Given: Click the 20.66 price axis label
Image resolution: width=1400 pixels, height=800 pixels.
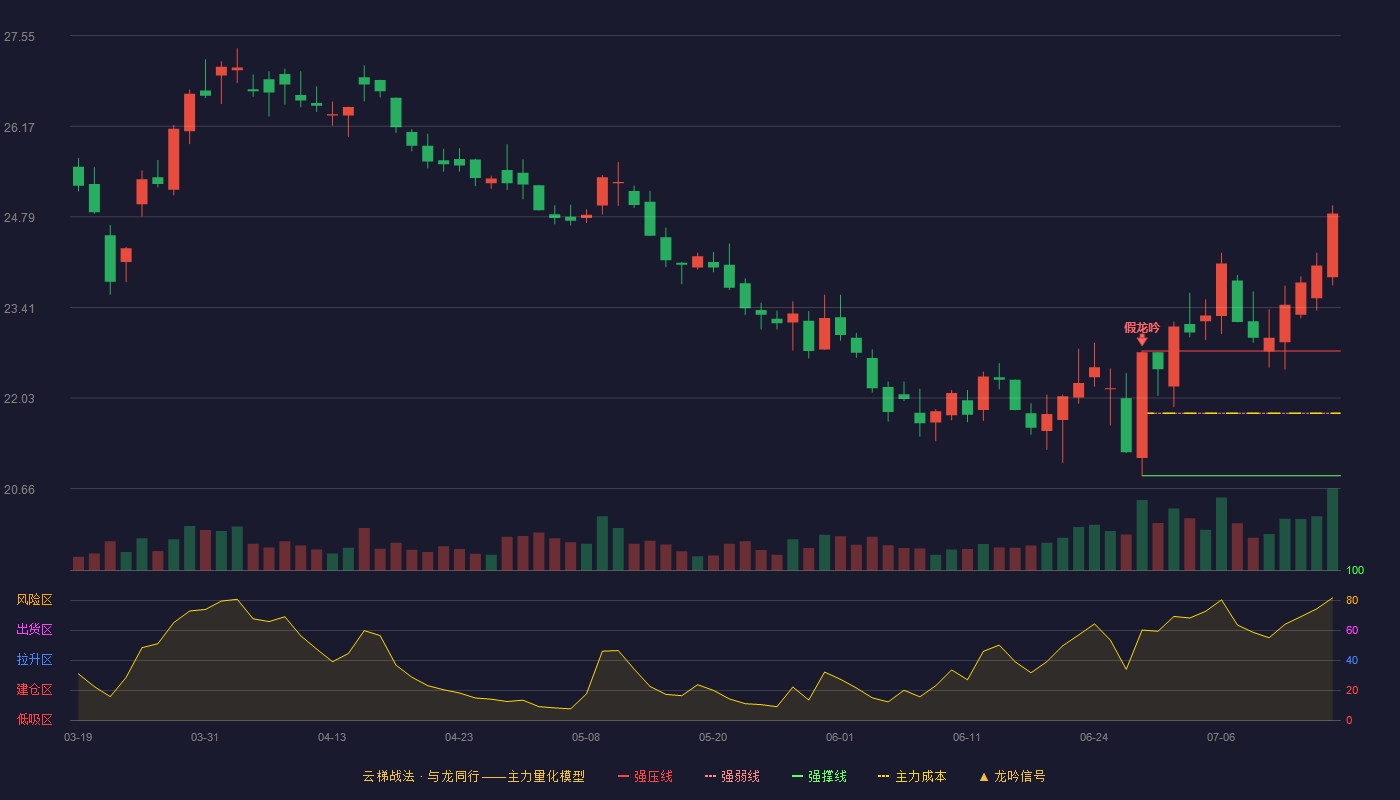Looking at the screenshot, I should click(x=19, y=490).
